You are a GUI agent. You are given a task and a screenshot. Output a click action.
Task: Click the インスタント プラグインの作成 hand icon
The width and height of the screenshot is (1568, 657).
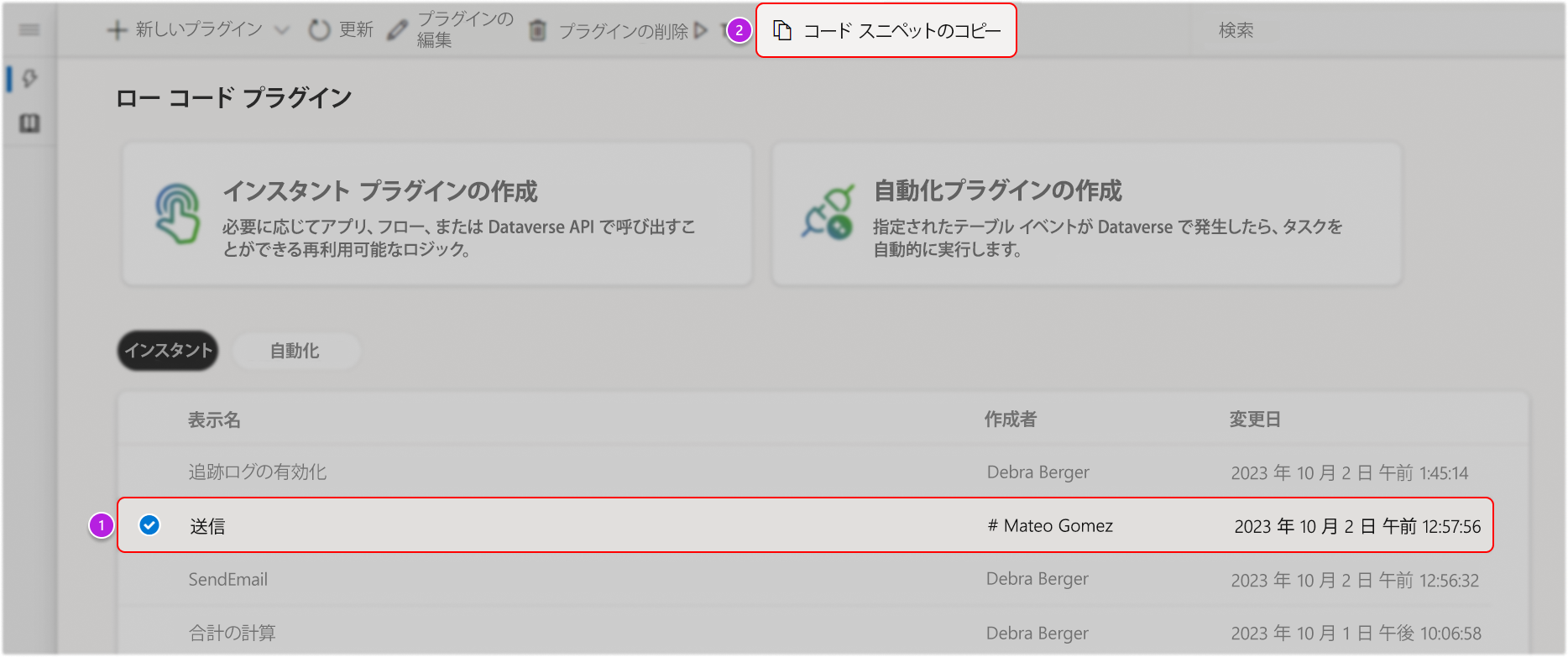pyautogui.click(x=177, y=213)
